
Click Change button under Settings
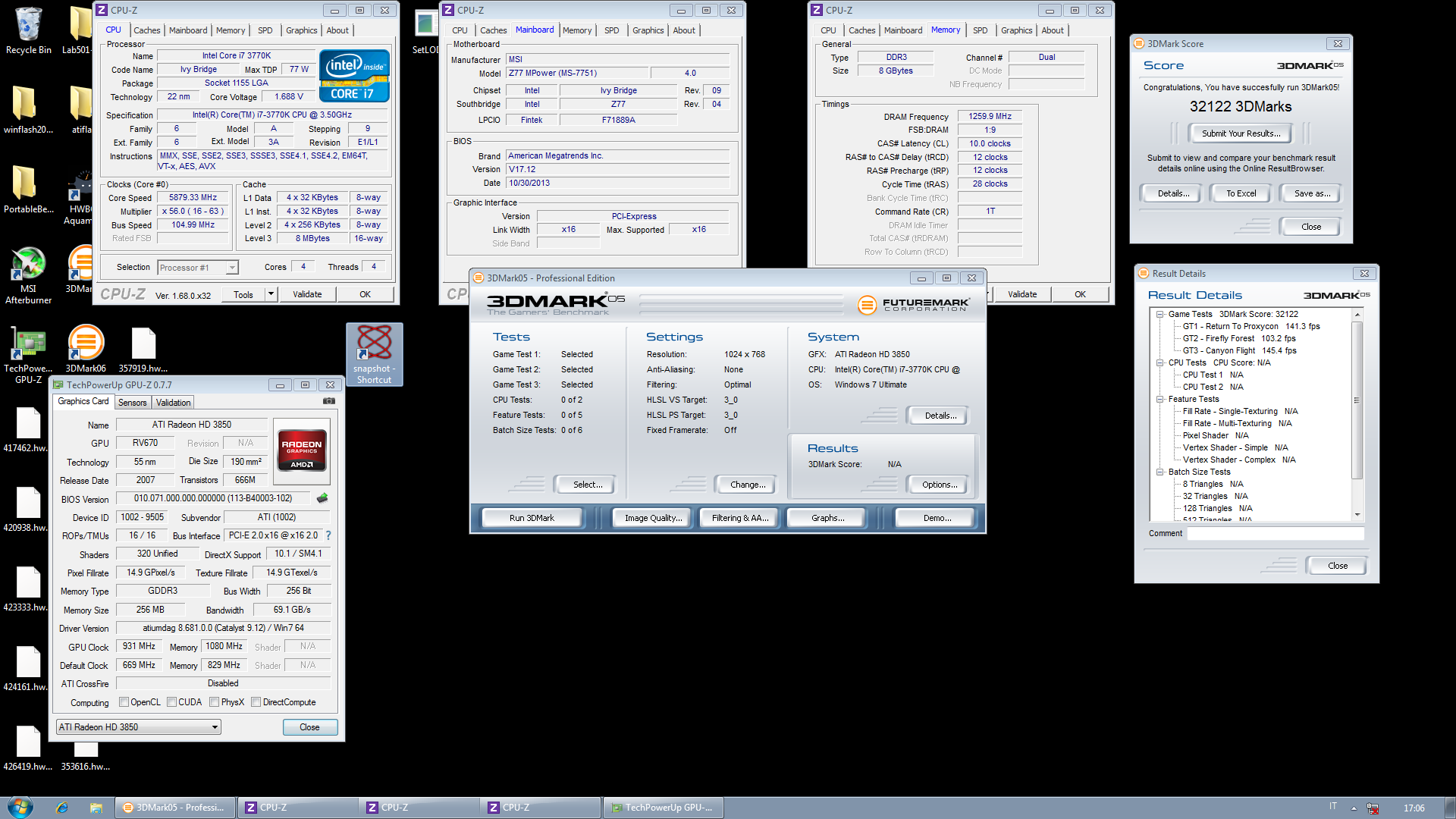pos(747,485)
